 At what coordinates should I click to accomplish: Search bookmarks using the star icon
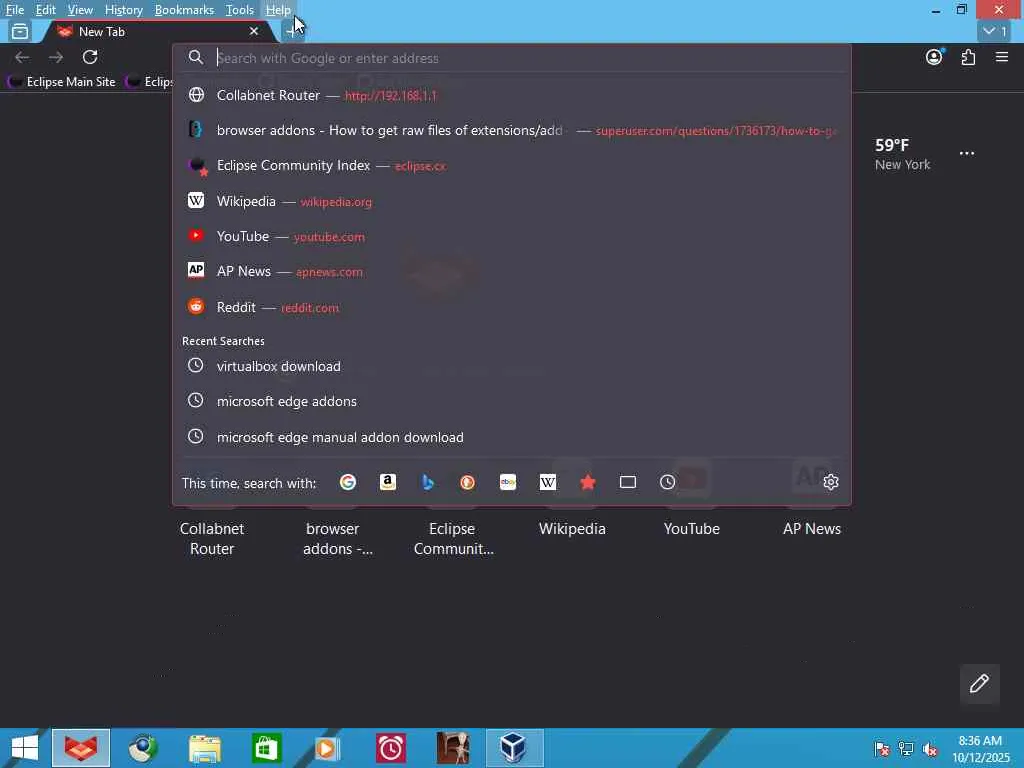(588, 483)
